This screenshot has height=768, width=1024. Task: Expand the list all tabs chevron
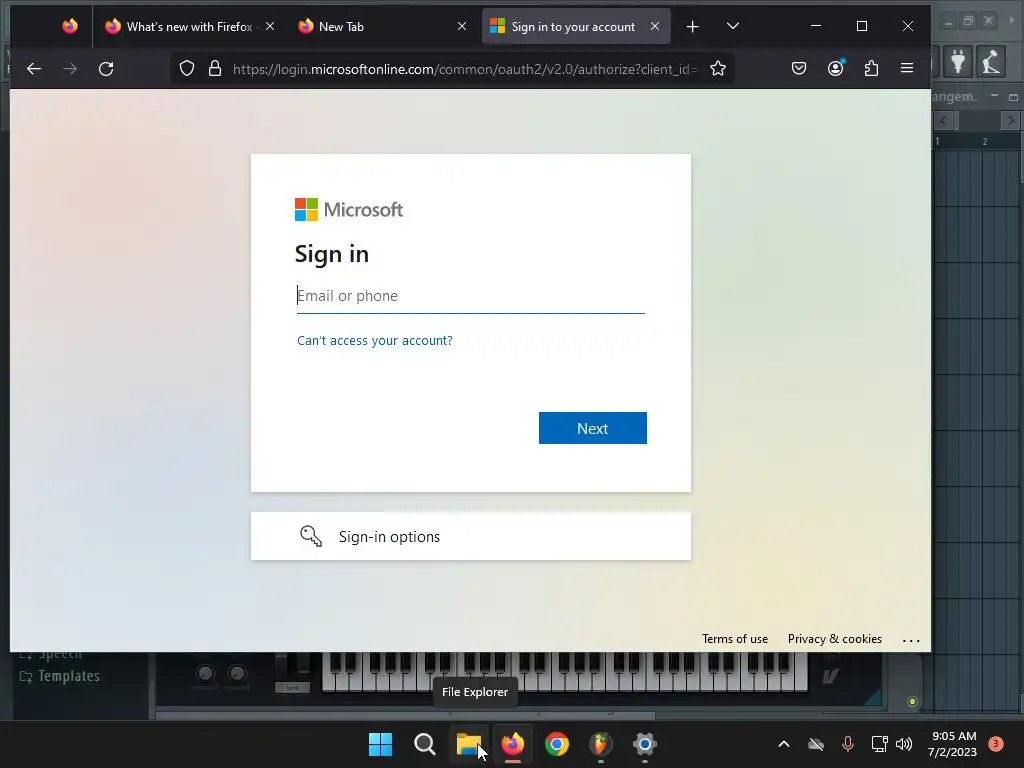(733, 26)
